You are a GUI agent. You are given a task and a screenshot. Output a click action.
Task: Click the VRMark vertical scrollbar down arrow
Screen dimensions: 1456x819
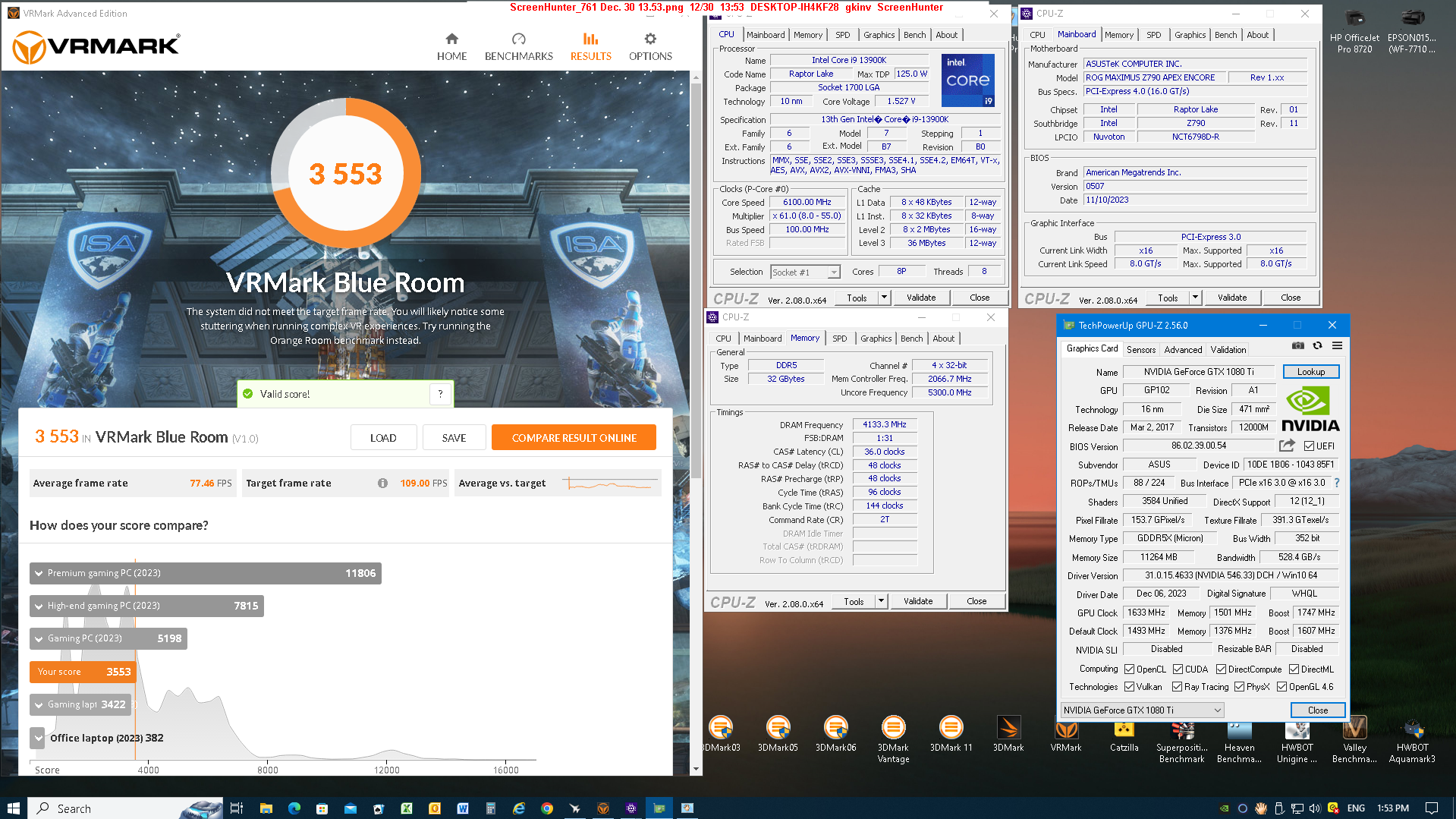click(x=696, y=768)
